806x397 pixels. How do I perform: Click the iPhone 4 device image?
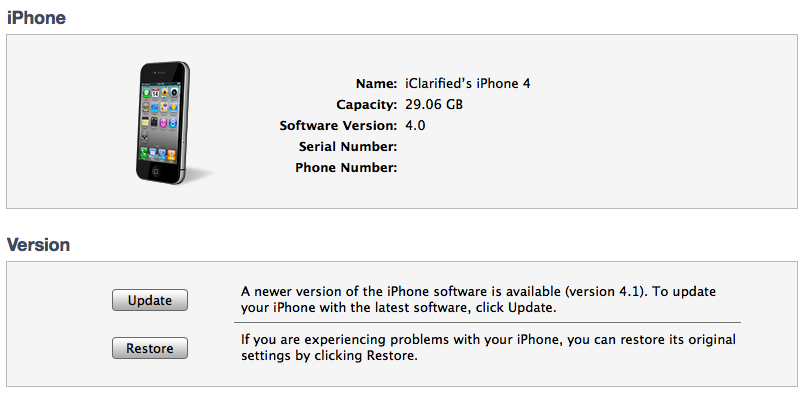tap(164, 122)
